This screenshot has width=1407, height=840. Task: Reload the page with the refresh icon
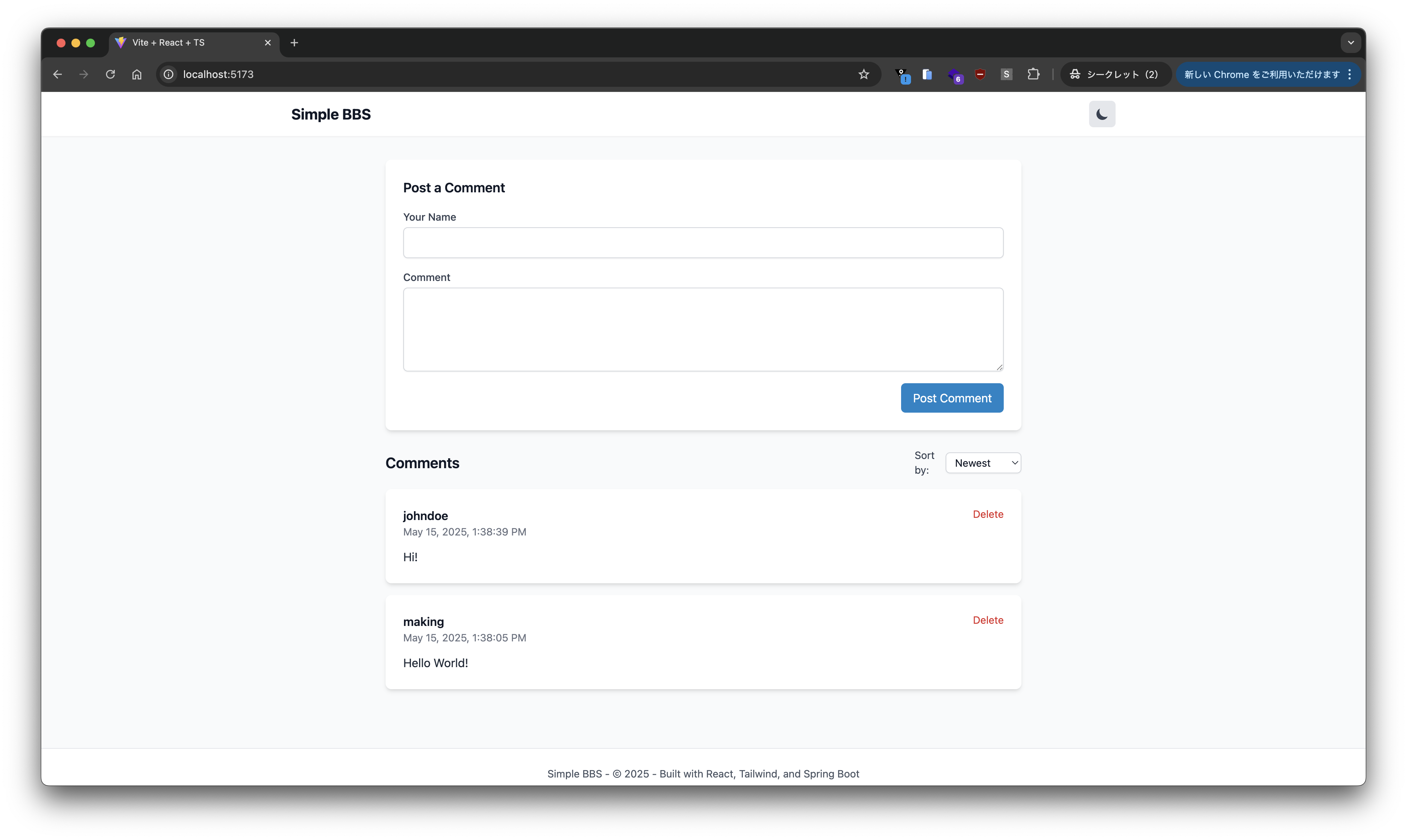[110, 74]
